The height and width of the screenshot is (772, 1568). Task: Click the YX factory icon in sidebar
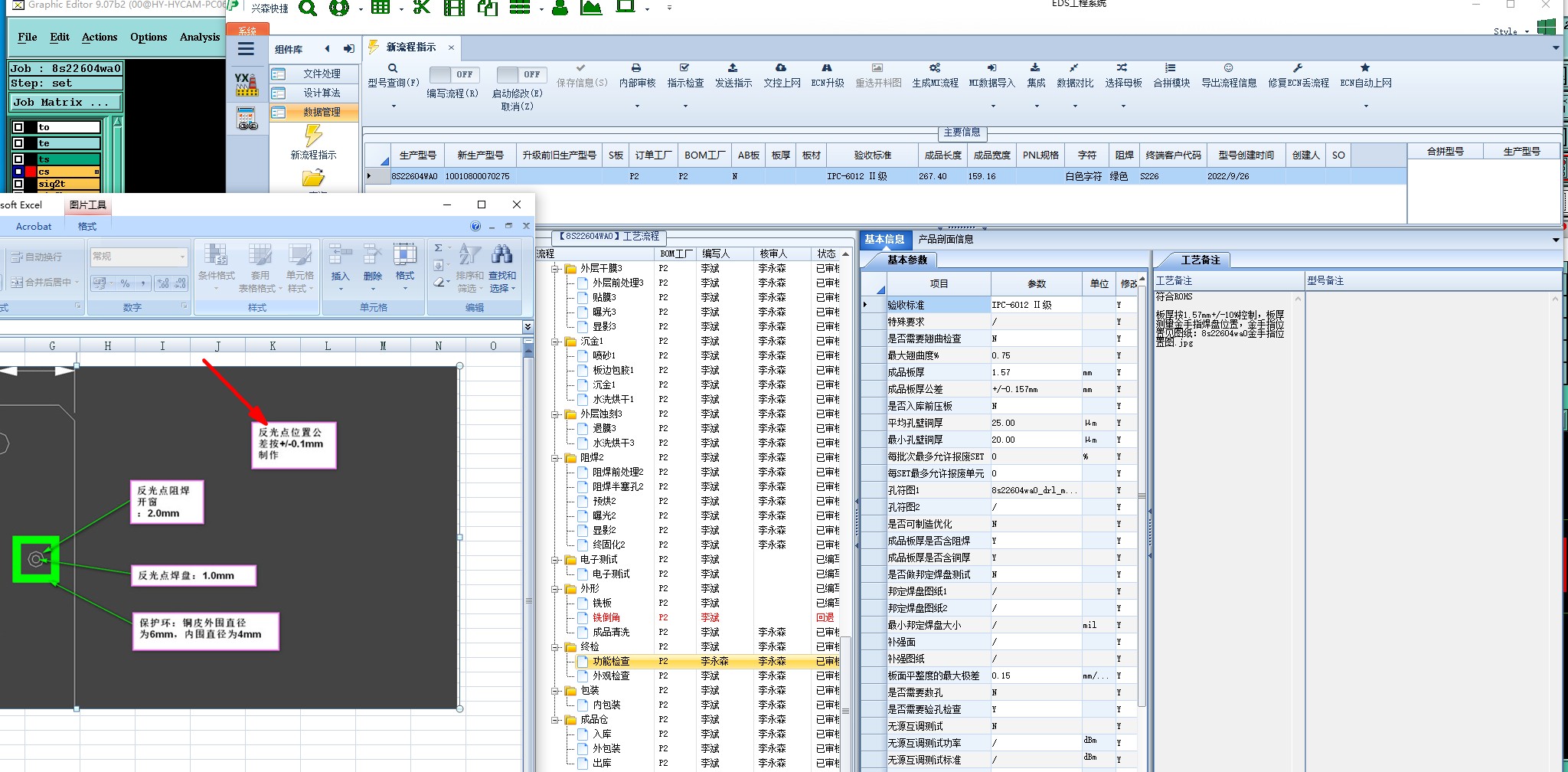tap(246, 84)
